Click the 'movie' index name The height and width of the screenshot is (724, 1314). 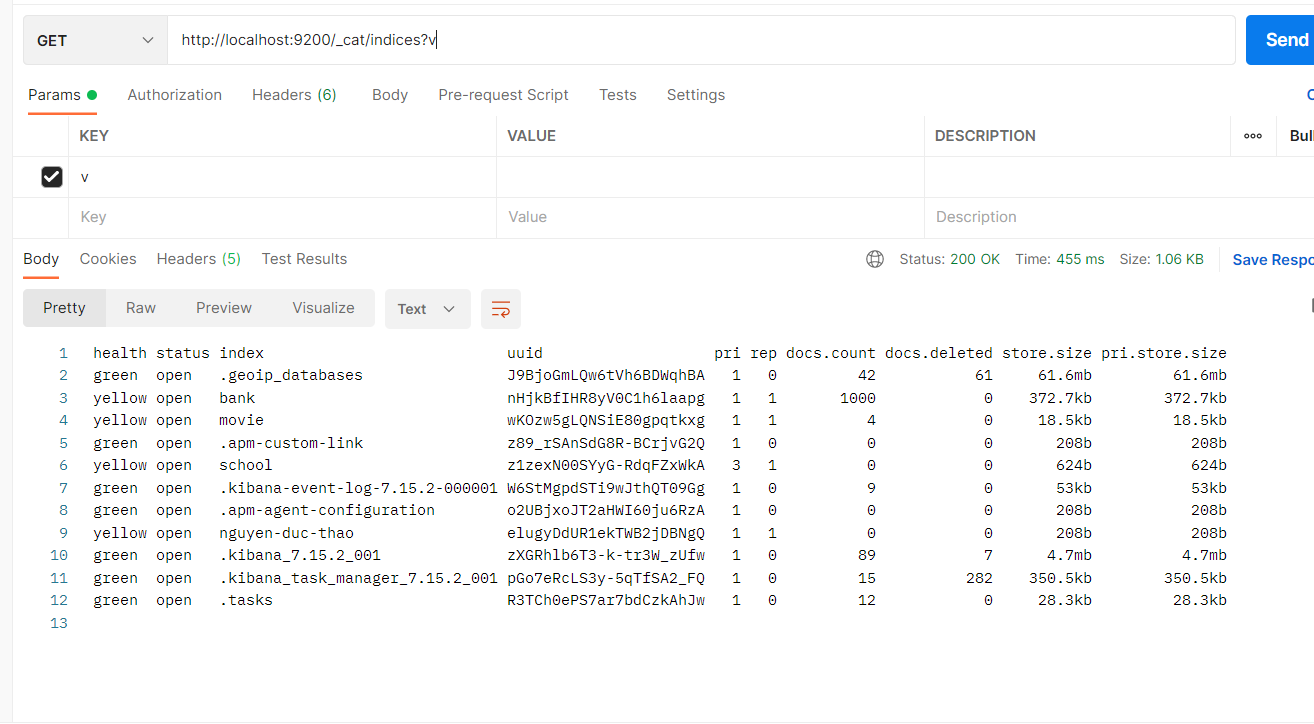[242, 420]
